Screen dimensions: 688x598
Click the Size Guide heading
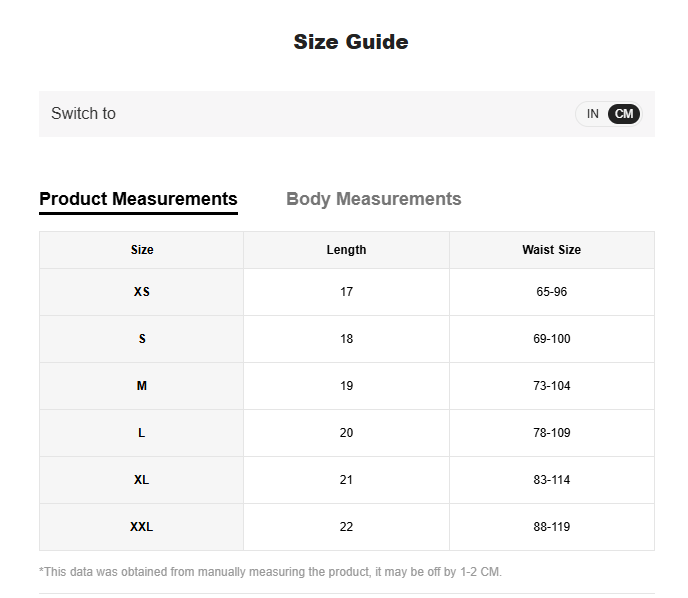point(350,42)
